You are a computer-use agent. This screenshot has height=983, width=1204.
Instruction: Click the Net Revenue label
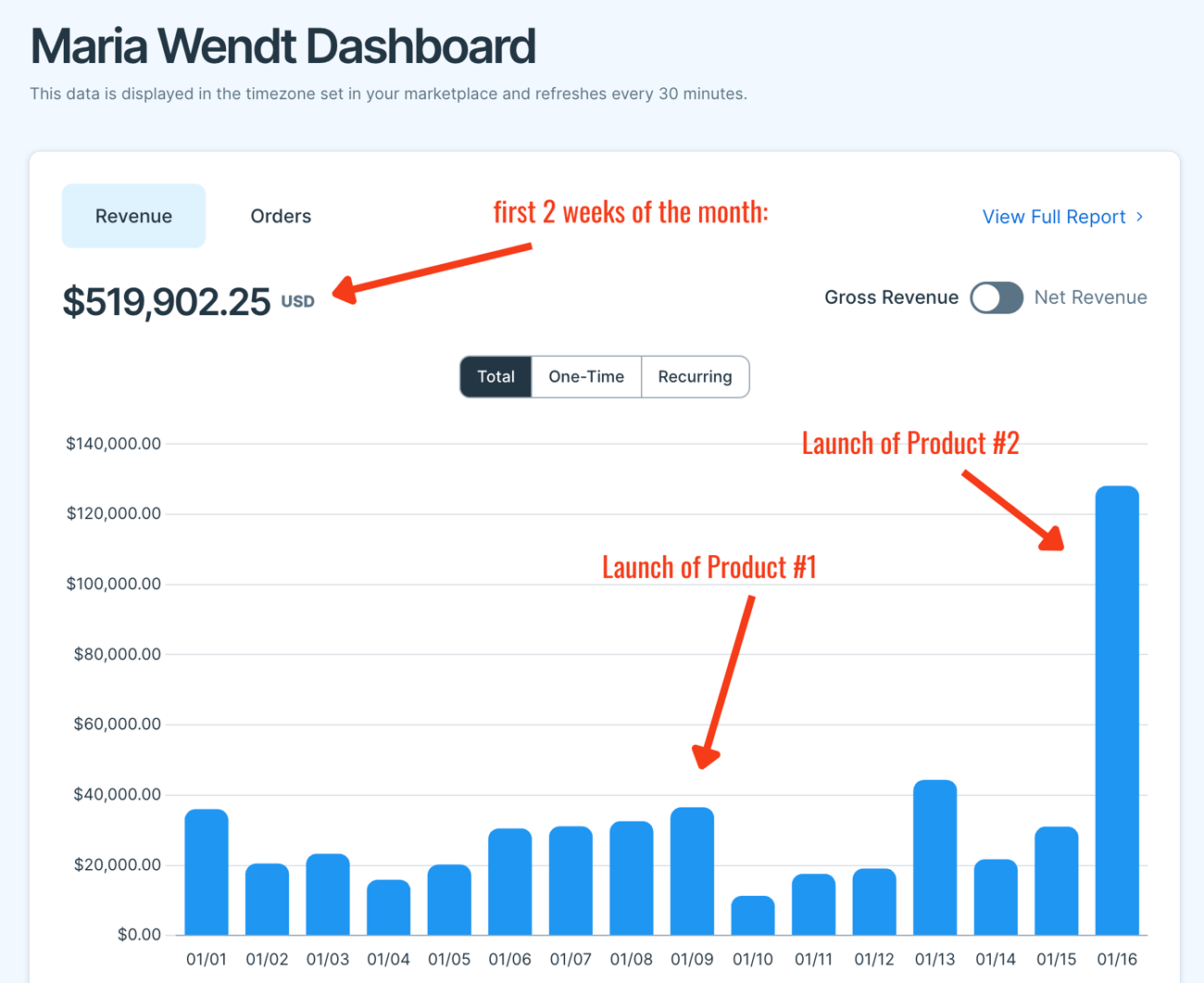pyautogui.click(x=1090, y=297)
